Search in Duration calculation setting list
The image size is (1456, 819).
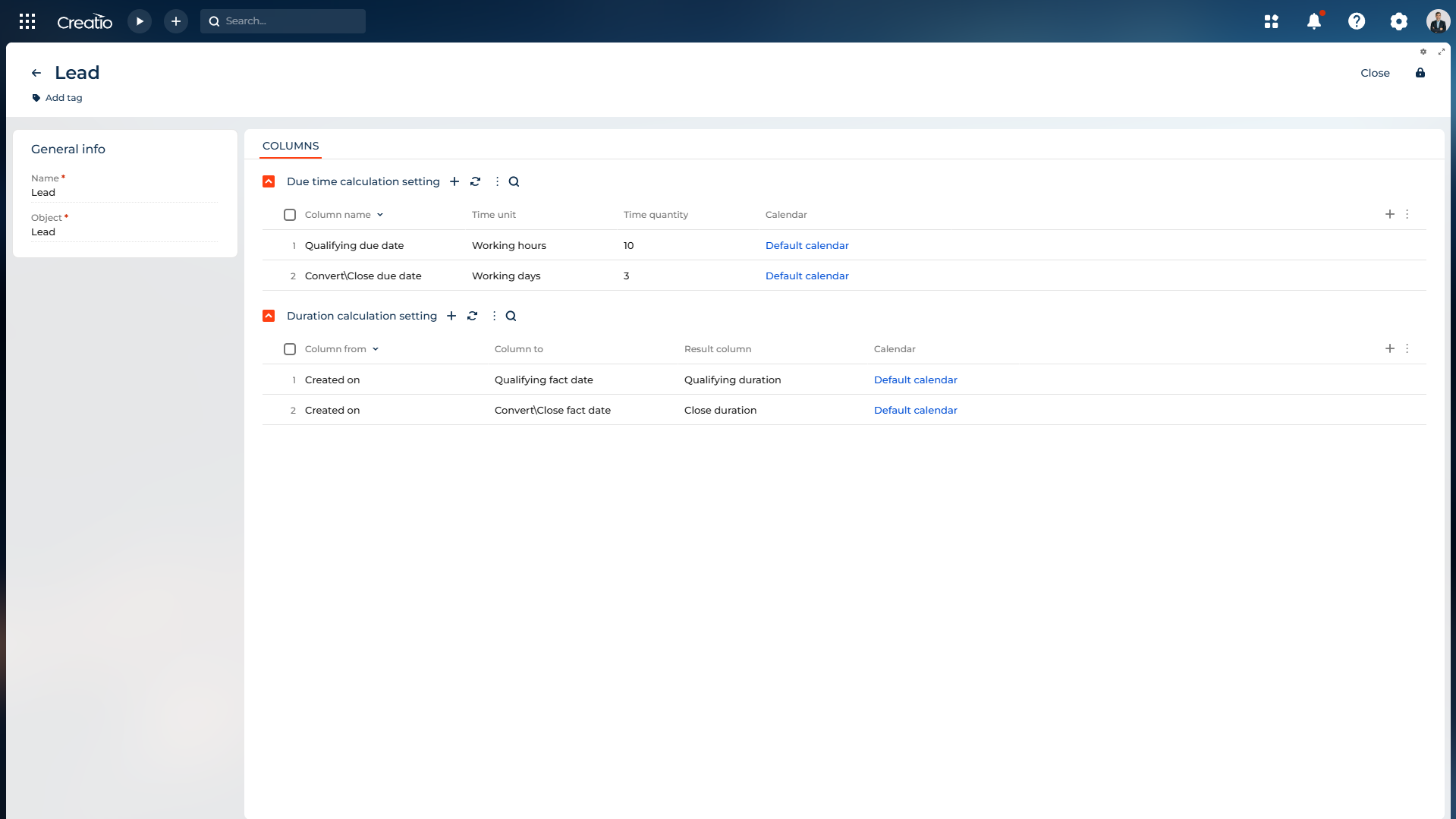pos(511,316)
